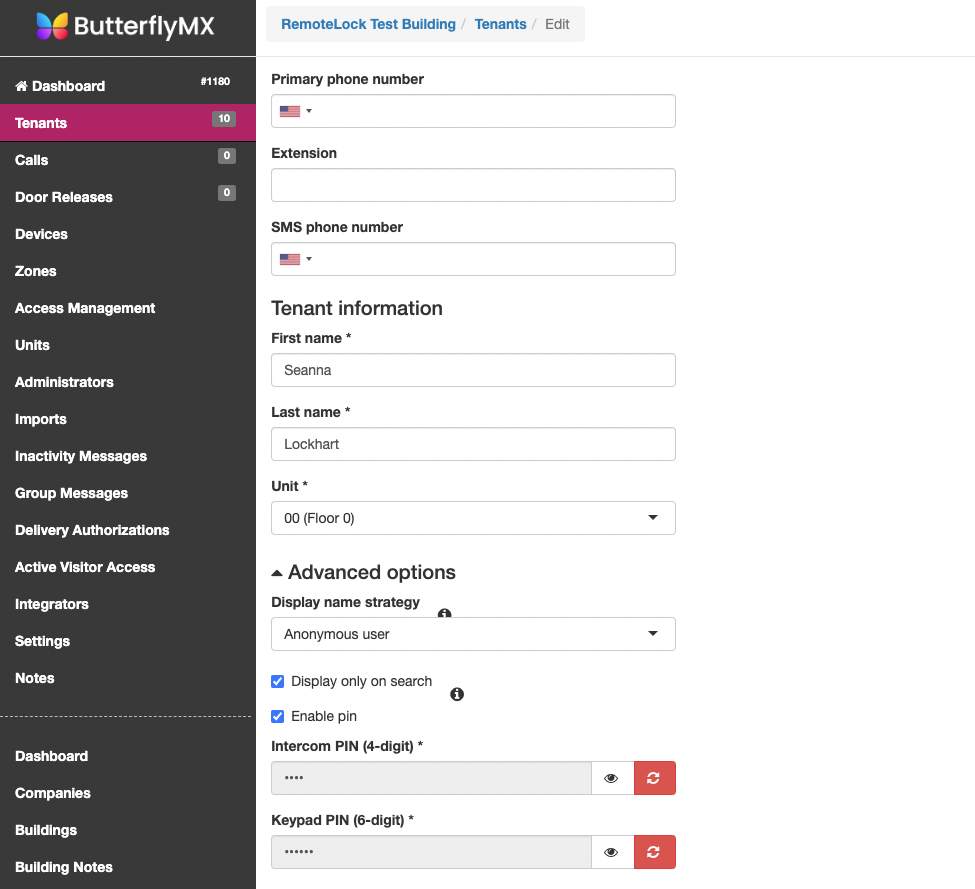
Task: Open the Tenants section in the sidebar
Action: (41, 123)
